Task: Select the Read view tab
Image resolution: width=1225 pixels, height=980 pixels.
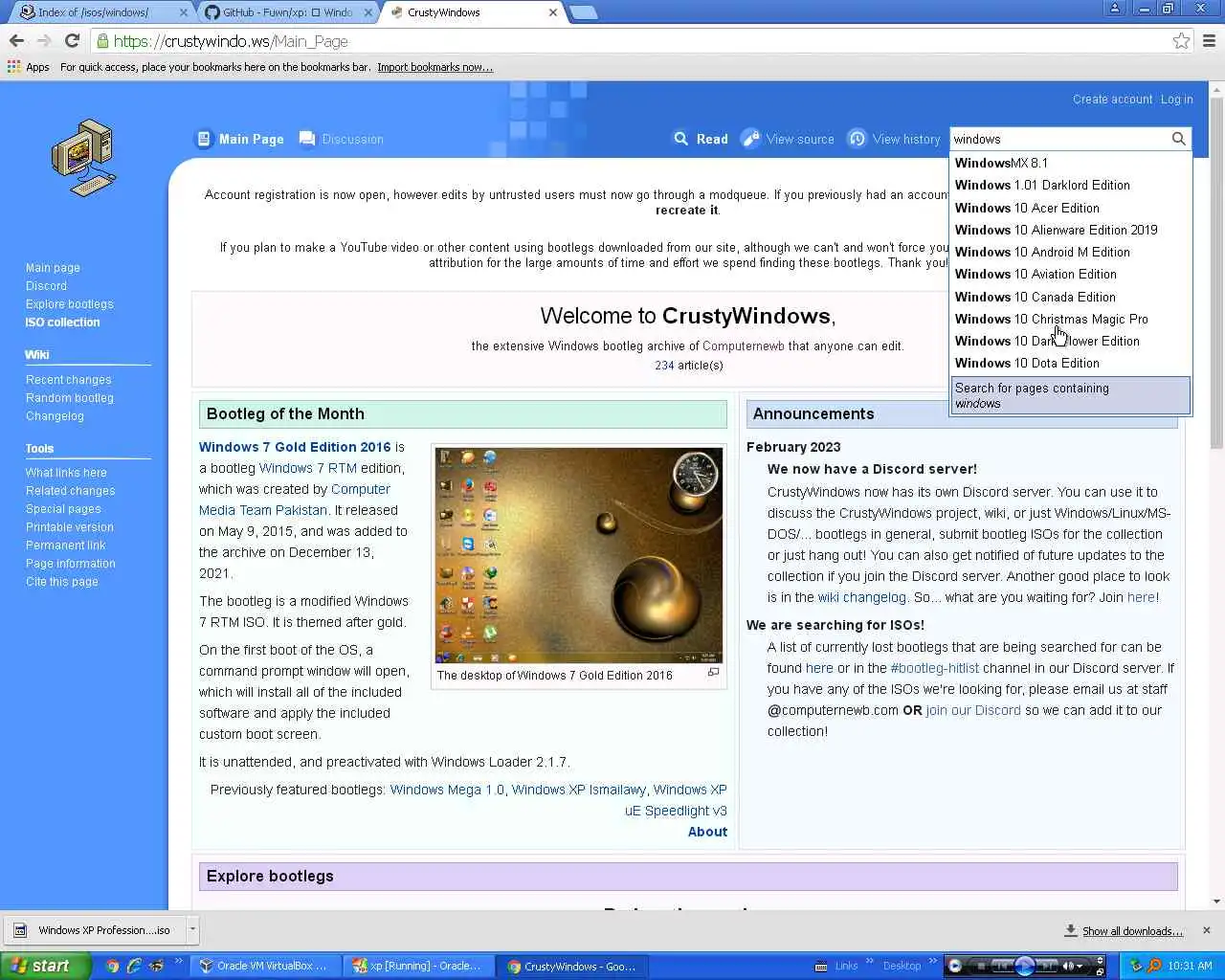Action: click(x=701, y=139)
